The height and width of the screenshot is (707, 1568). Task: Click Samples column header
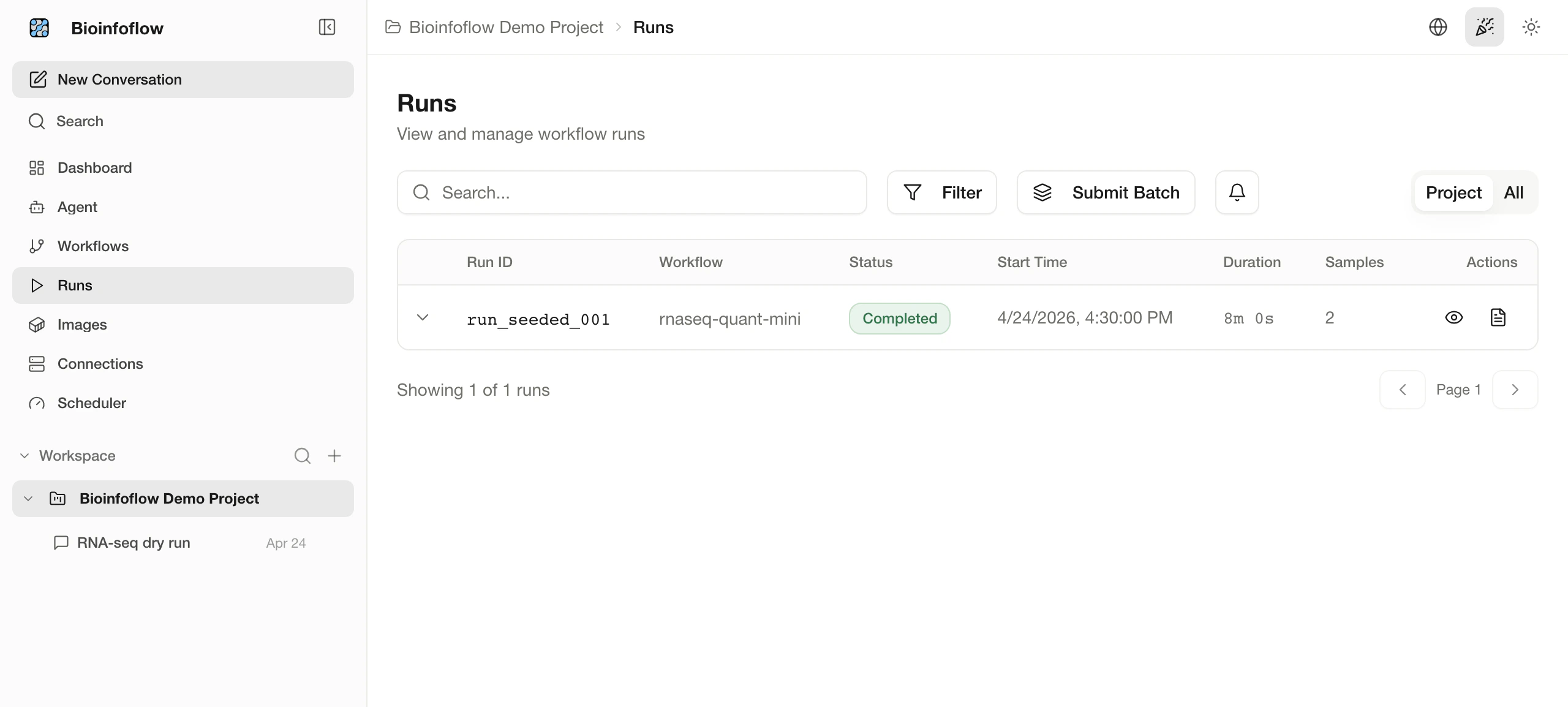pyautogui.click(x=1354, y=262)
